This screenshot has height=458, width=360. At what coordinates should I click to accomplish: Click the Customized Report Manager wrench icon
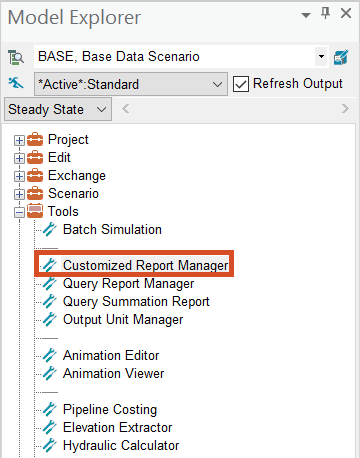[x=50, y=265]
